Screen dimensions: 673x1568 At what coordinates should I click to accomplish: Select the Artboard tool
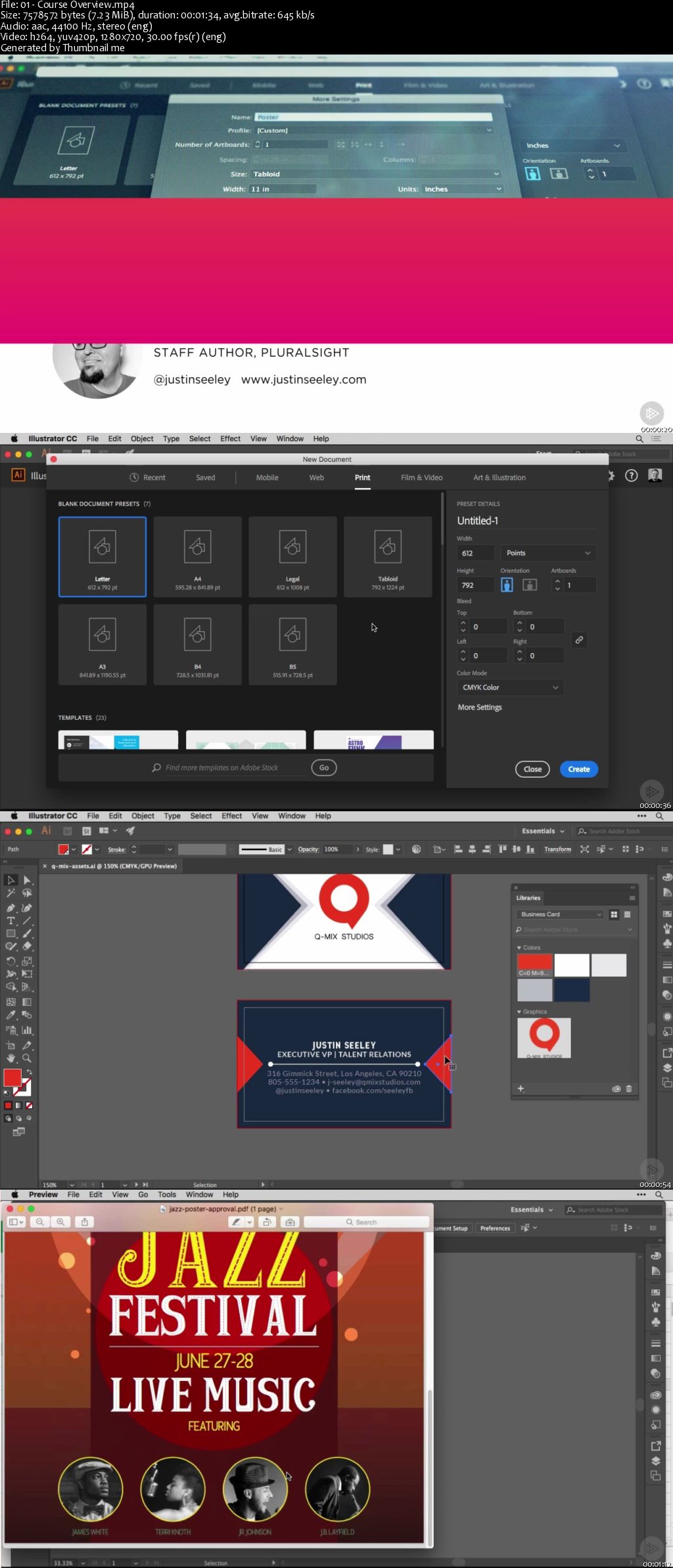point(11,1045)
